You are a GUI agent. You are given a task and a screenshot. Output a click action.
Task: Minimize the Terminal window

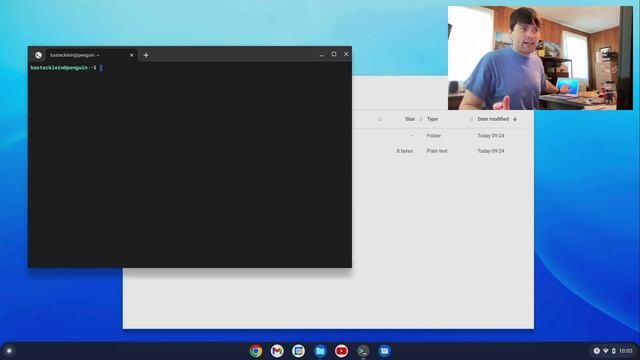click(322, 54)
